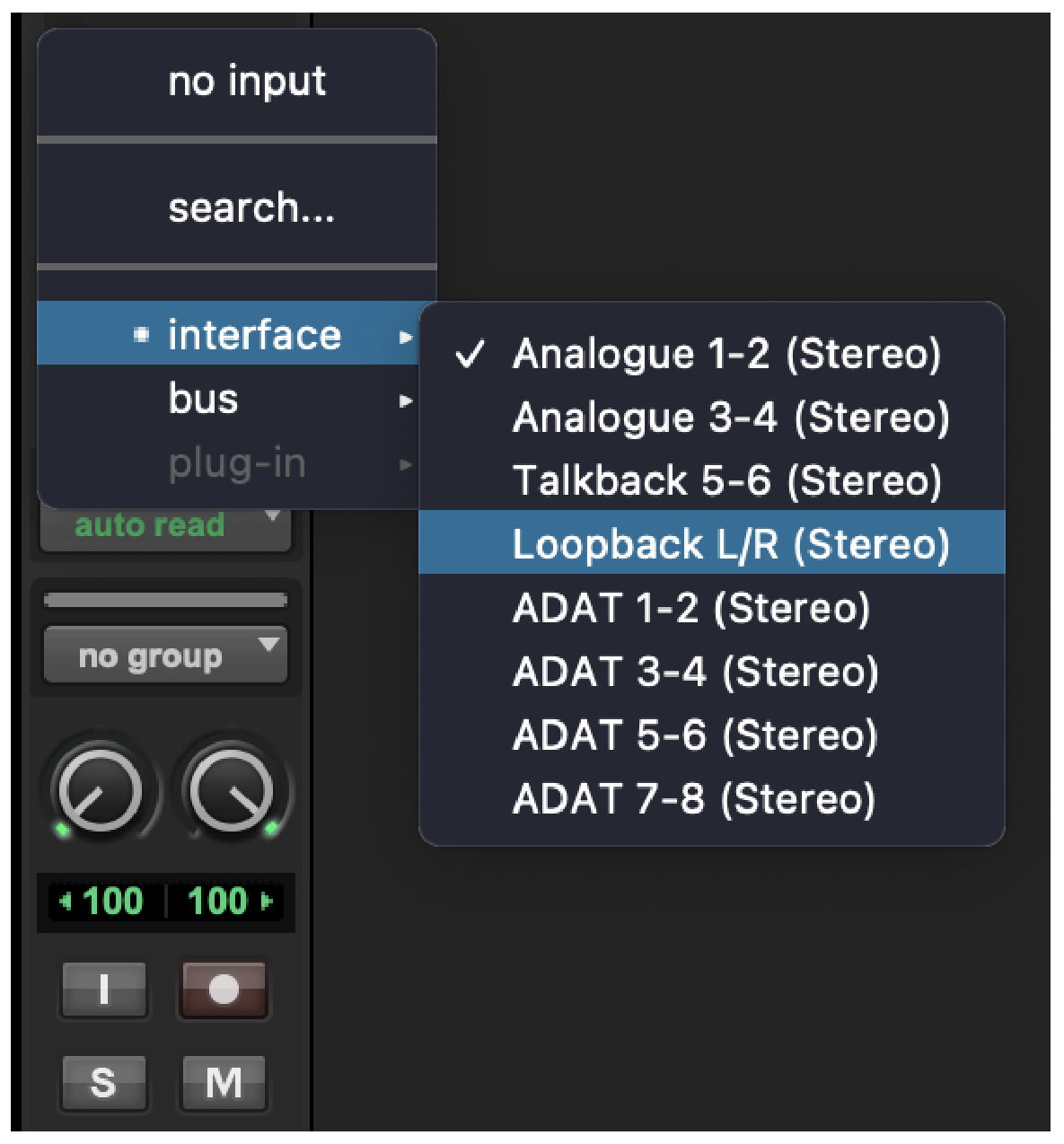Open the 'bus' submenu item
The image size is (1064, 1144).
(229, 399)
